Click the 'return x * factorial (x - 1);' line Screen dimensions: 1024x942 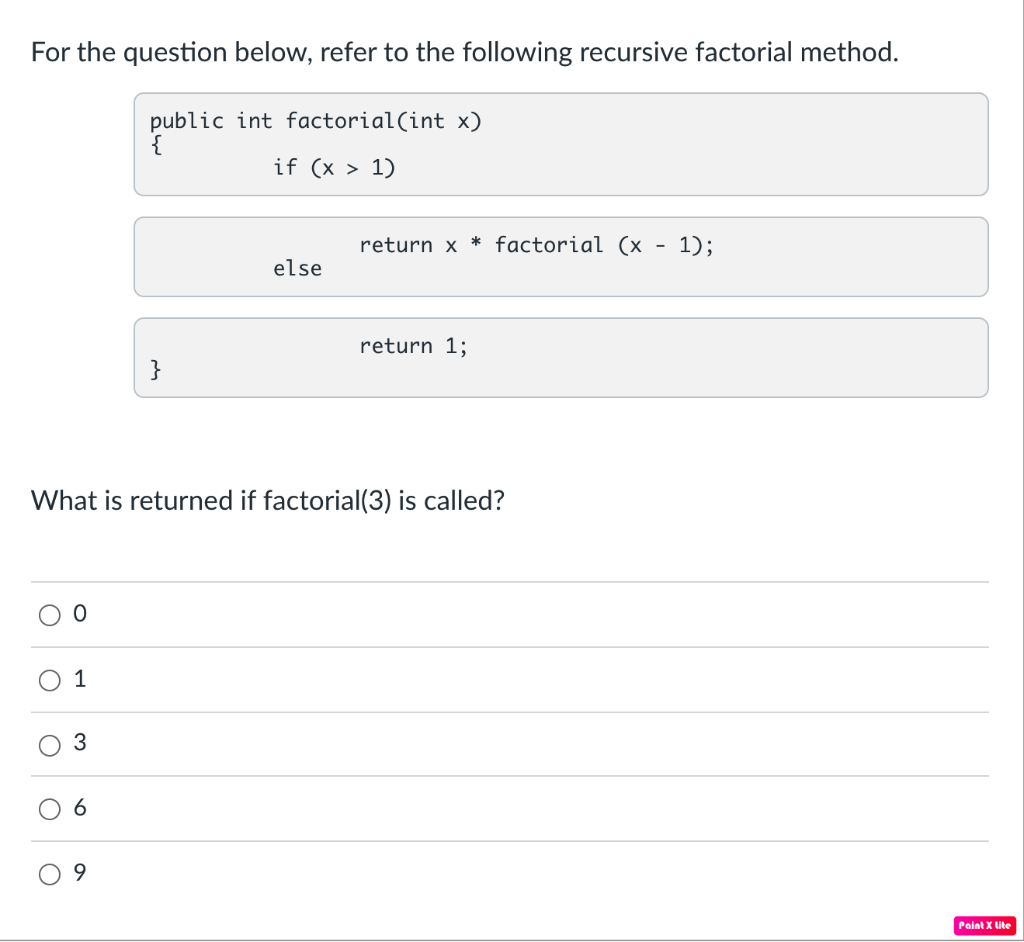536,245
